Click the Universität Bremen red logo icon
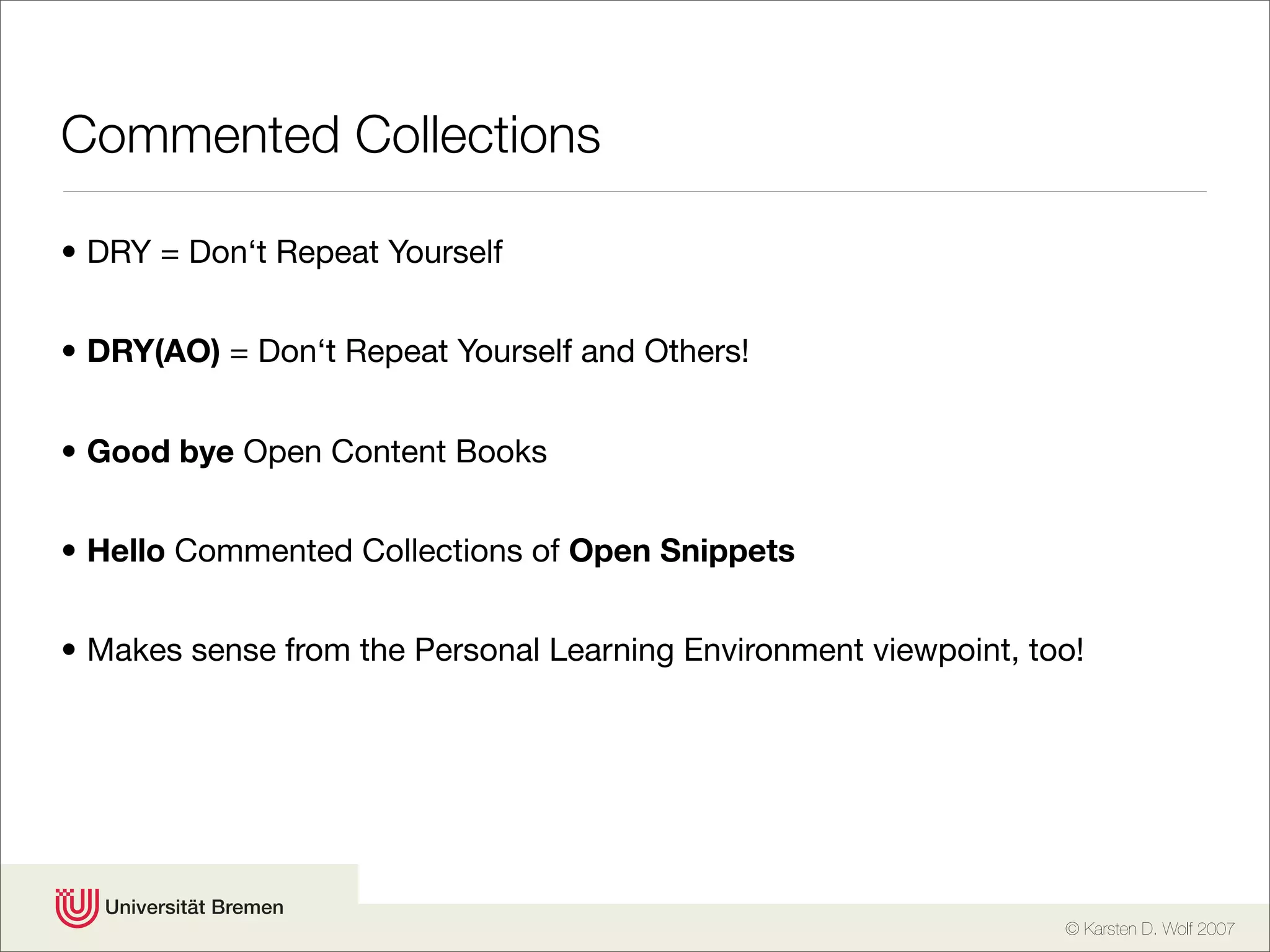 (77, 907)
